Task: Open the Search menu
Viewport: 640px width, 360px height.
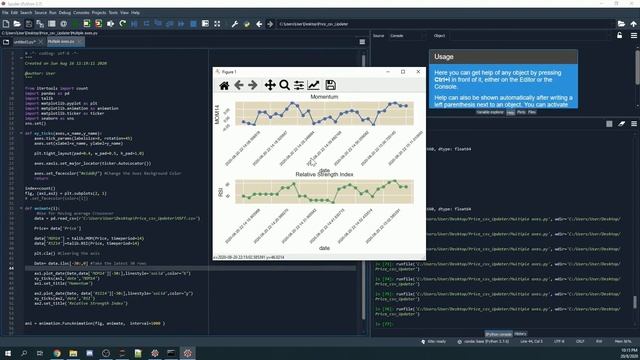Action: (x=26, y=13)
